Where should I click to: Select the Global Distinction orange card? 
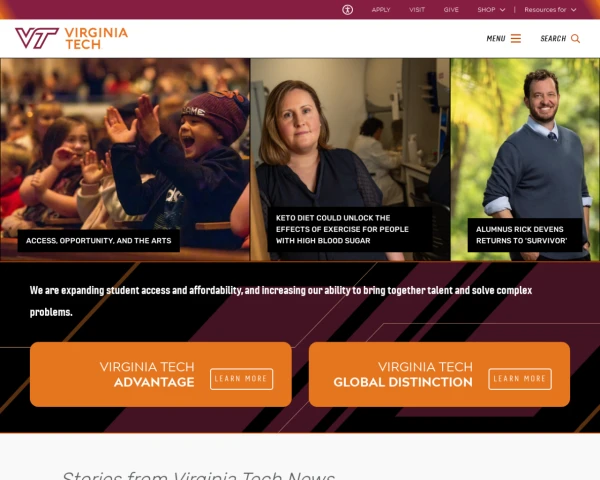coord(439,374)
